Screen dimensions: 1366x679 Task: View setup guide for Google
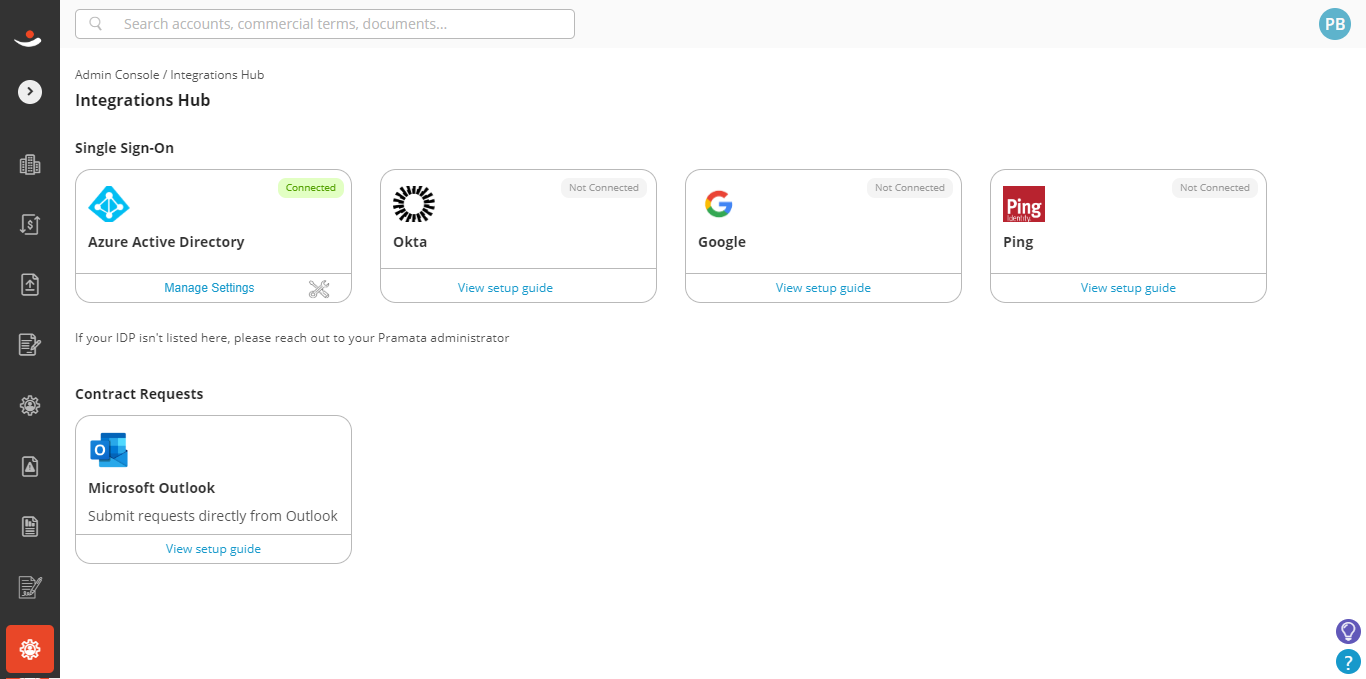point(823,288)
